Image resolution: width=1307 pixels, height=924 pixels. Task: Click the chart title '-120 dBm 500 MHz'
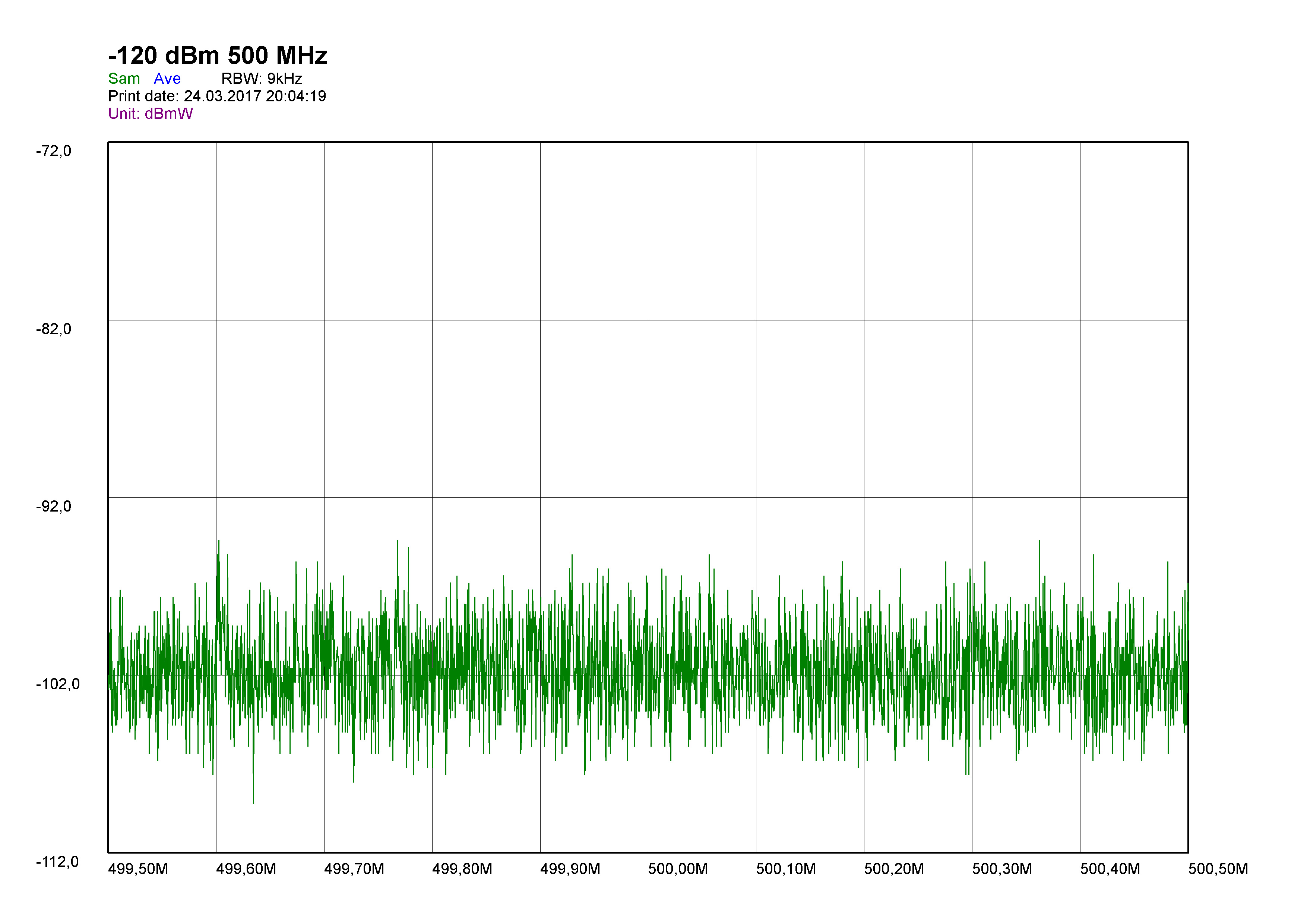coord(218,56)
